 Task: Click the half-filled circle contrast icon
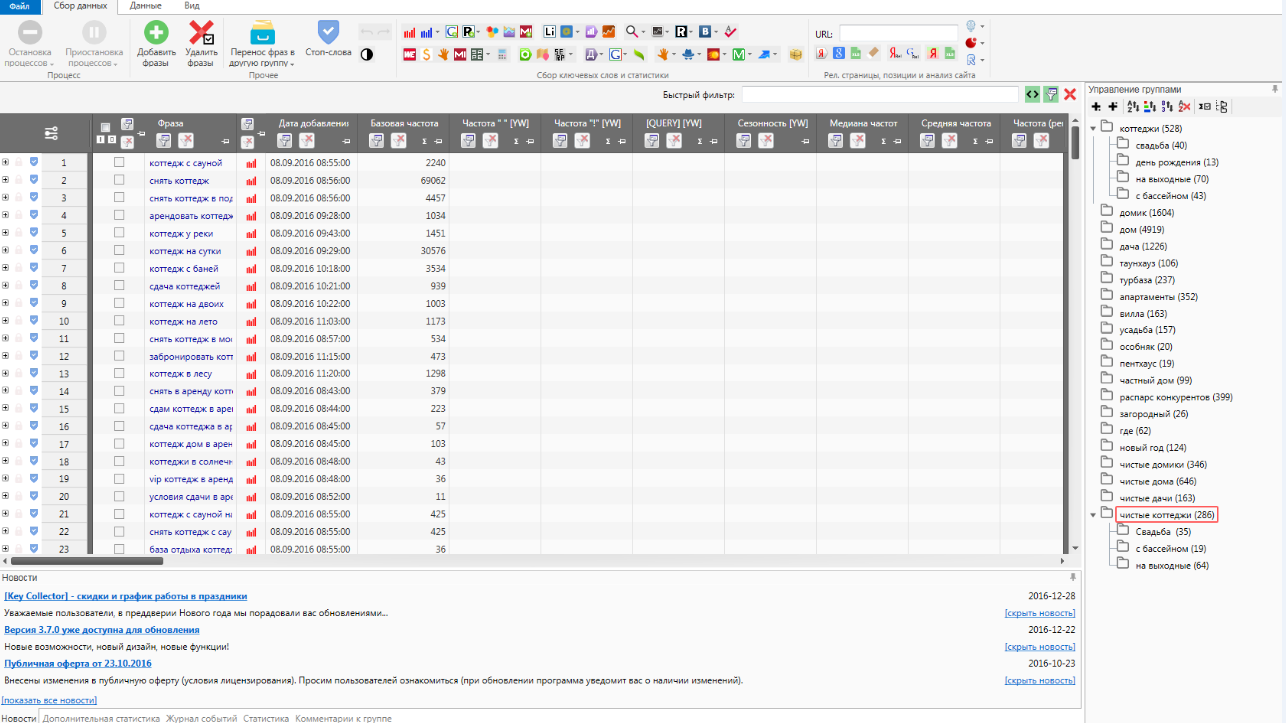[366, 54]
